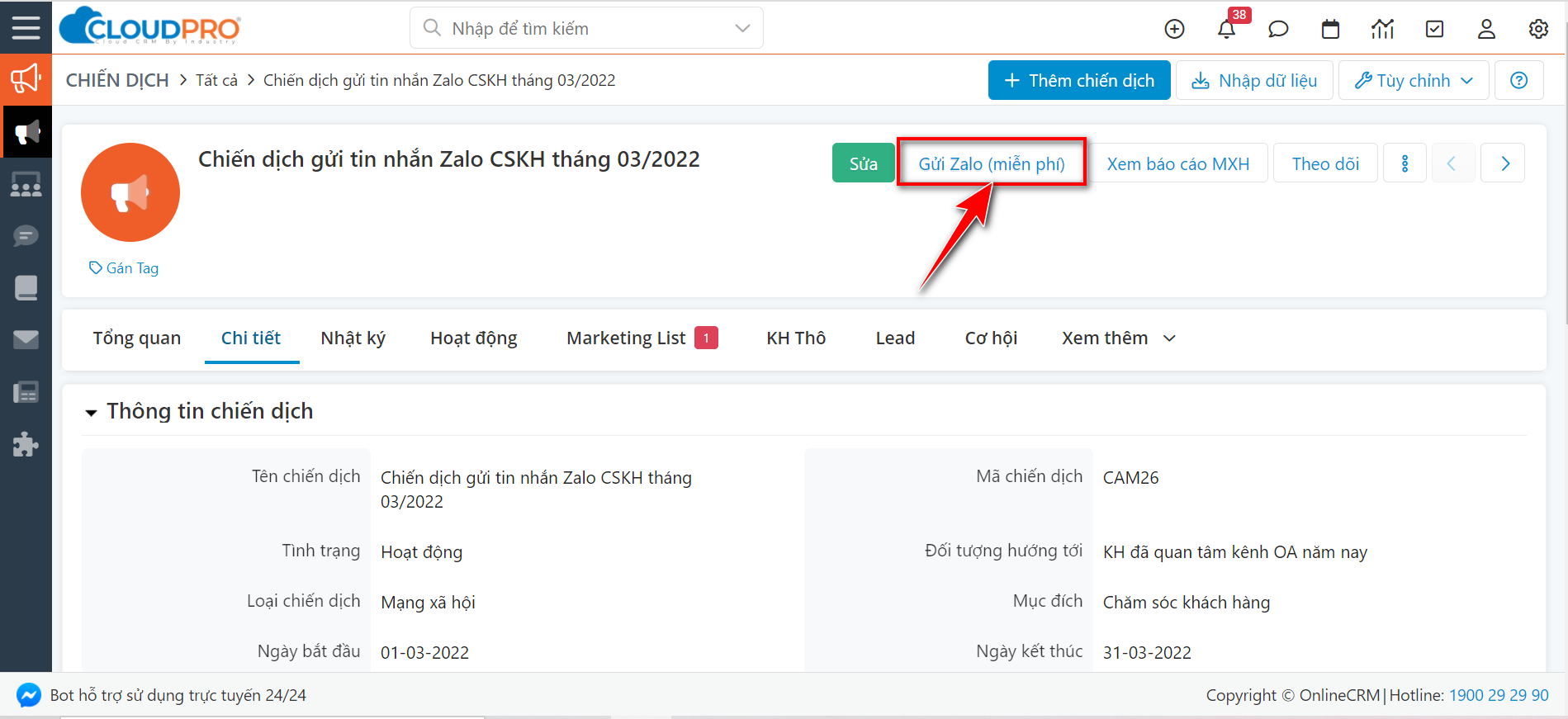Viewport: 1568px width, 719px height.
Task: Click the help question mark button
Action: pos(1518,80)
